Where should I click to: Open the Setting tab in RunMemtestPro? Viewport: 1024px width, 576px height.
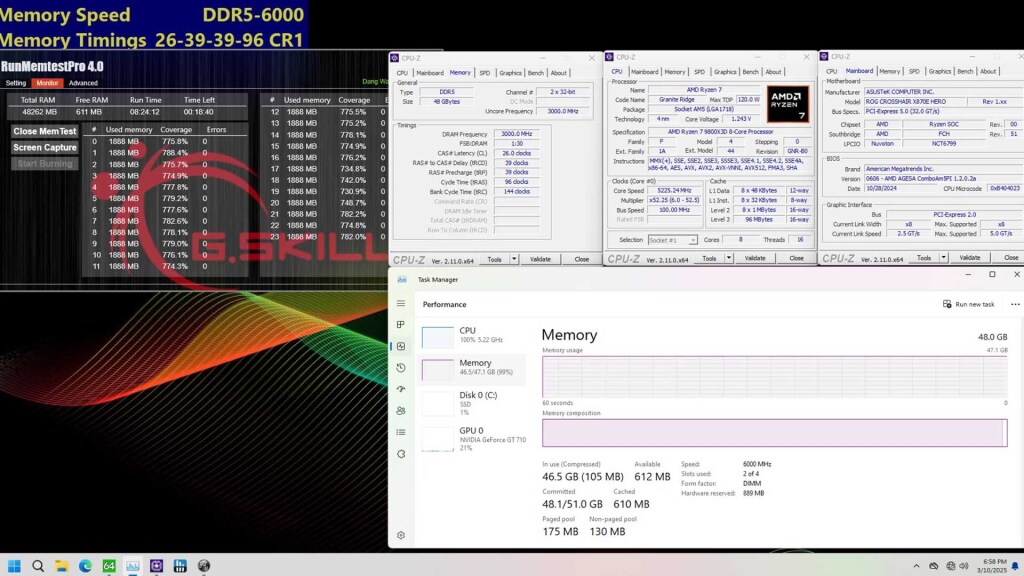(x=16, y=83)
